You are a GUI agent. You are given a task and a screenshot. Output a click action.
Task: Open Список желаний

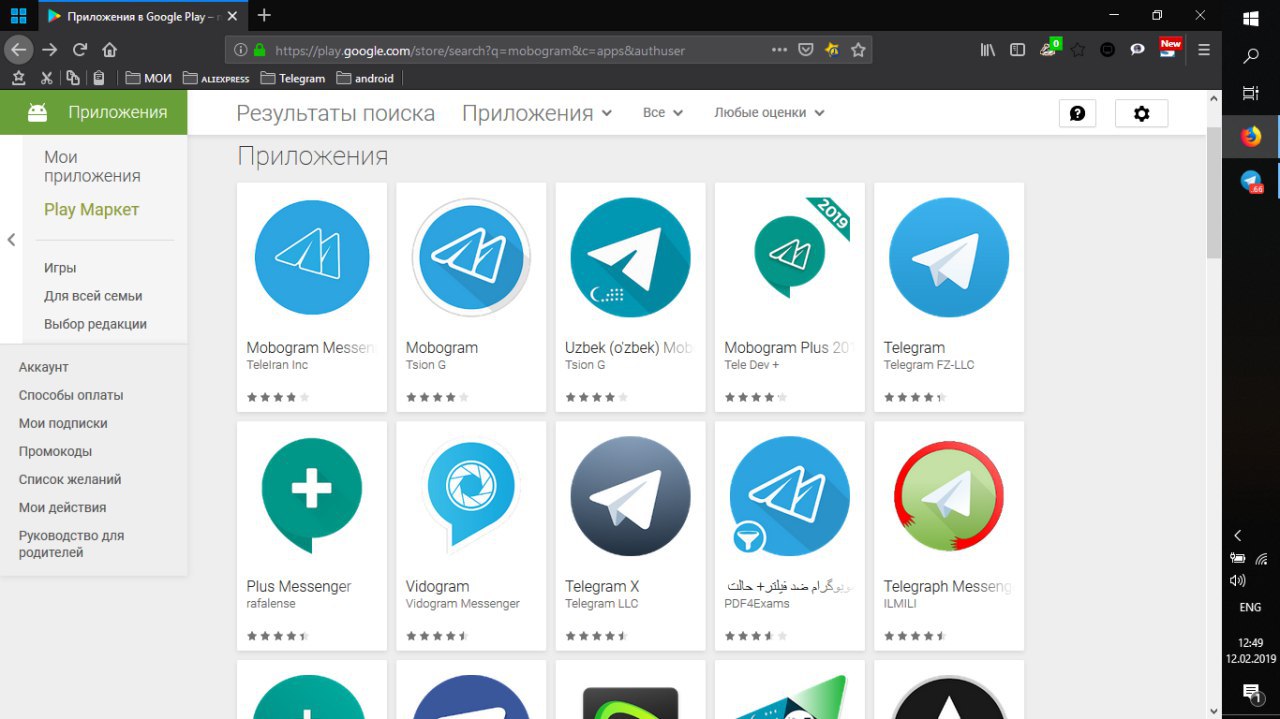(68, 479)
